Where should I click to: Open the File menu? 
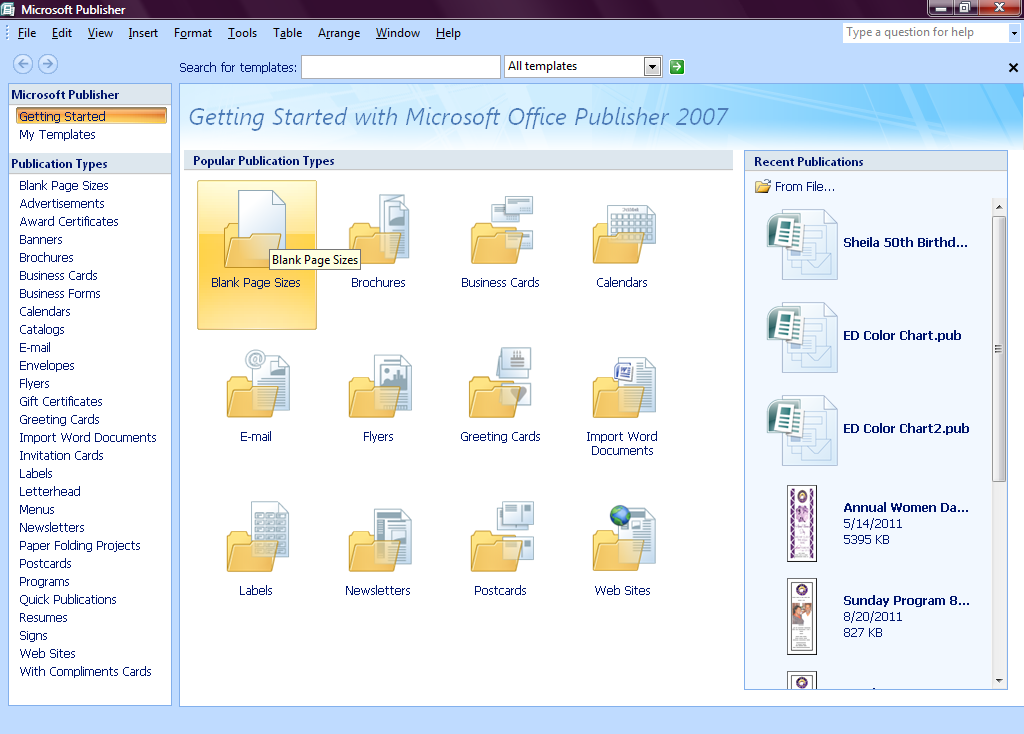point(27,33)
